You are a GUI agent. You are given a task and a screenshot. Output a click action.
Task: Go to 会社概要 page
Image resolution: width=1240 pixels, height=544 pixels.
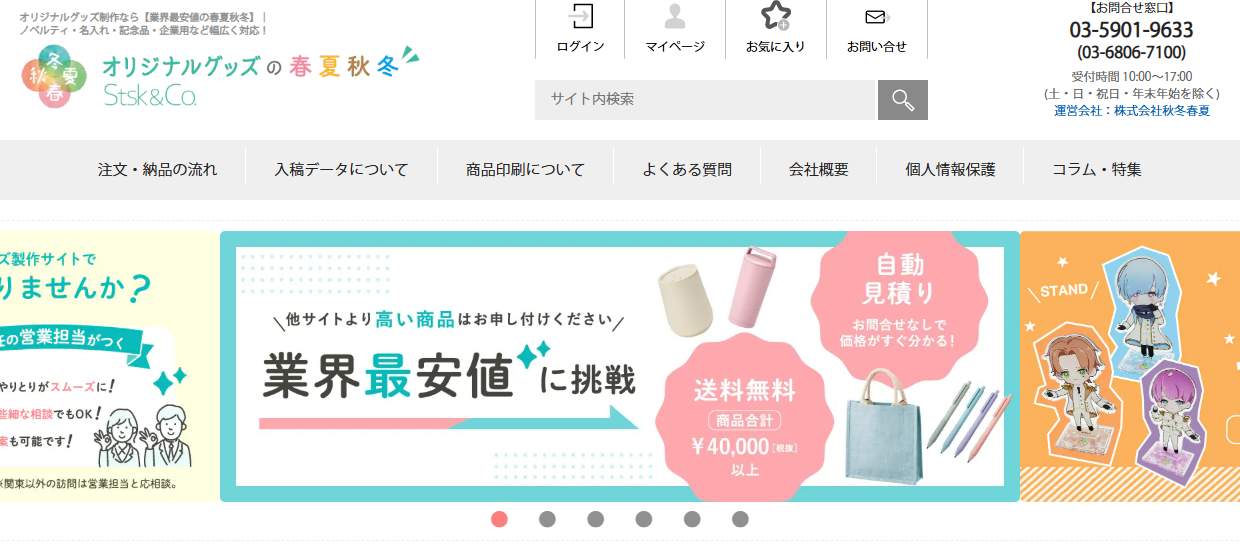[818, 169]
